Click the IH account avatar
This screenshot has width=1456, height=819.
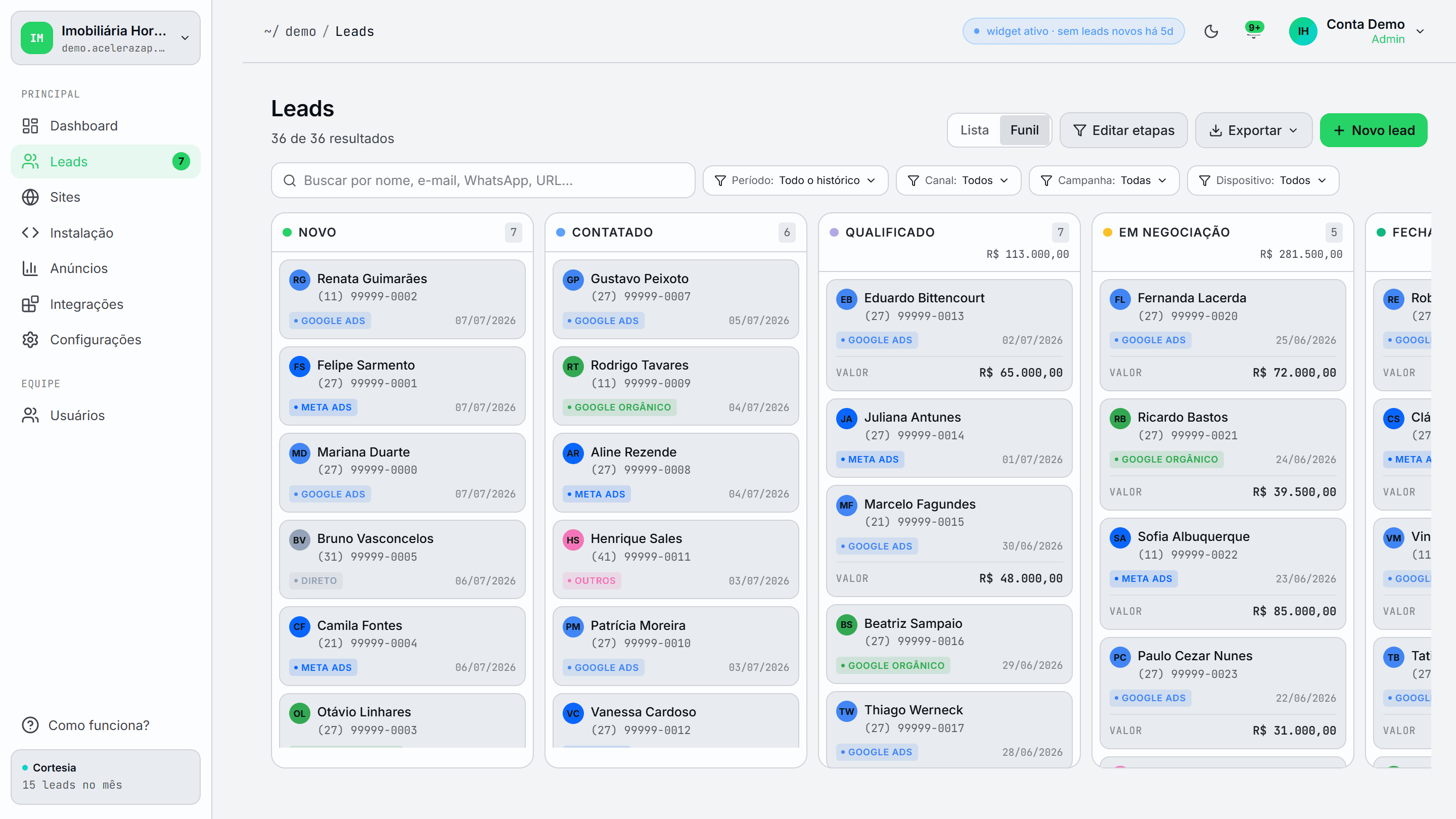pyautogui.click(x=1303, y=31)
